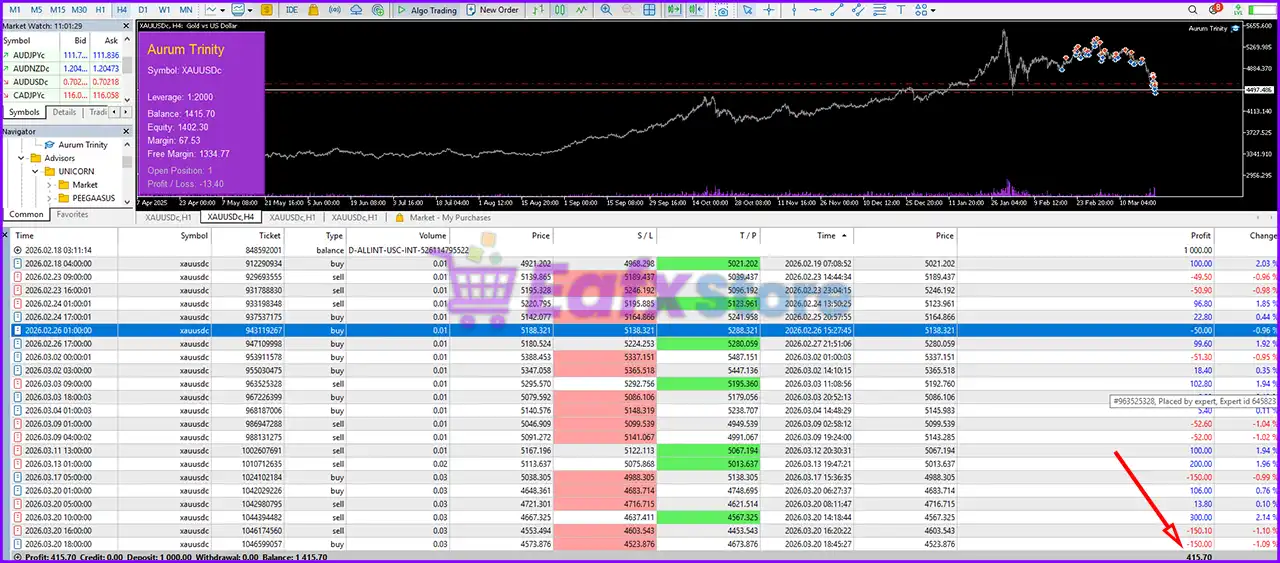This screenshot has width=1280, height=563.
Task: Switch to the Details tab in Market Watch
Action: tap(64, 113)
